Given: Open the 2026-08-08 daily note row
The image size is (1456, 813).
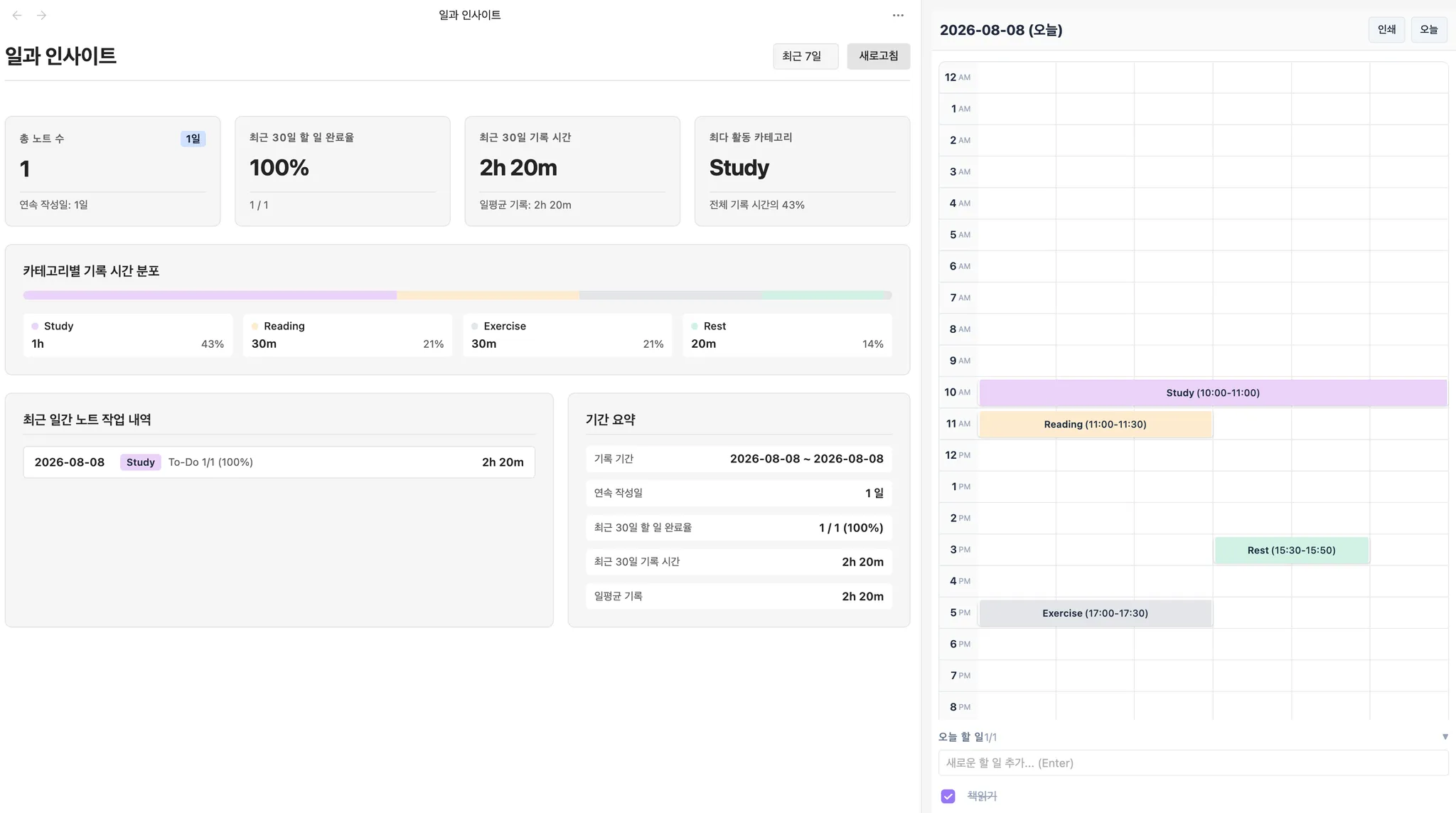Looking at the screenshot, I should pyautogui.click(x=279, y=462).
